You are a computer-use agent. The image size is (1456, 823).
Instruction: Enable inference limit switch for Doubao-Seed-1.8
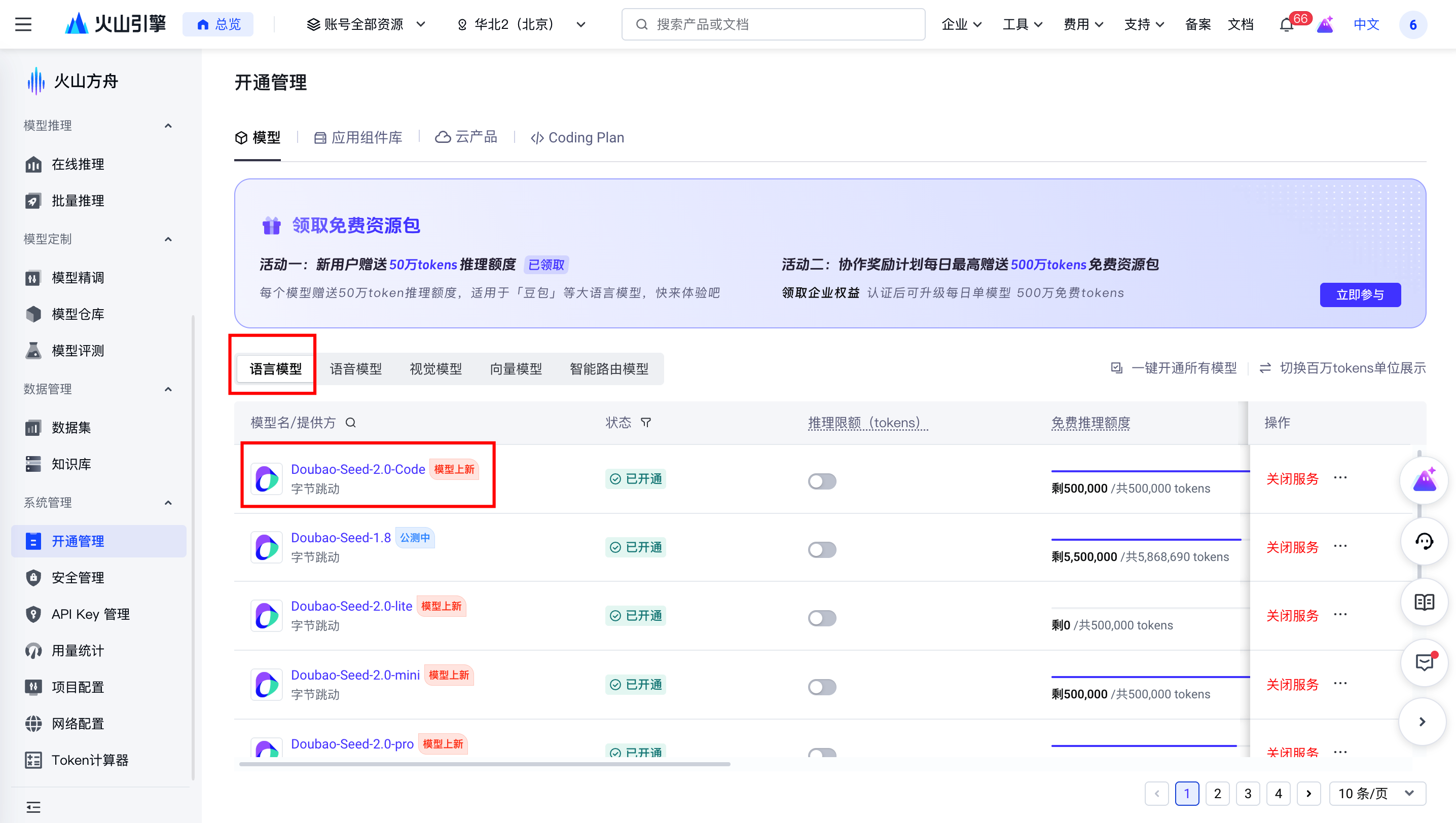(822, 549)
